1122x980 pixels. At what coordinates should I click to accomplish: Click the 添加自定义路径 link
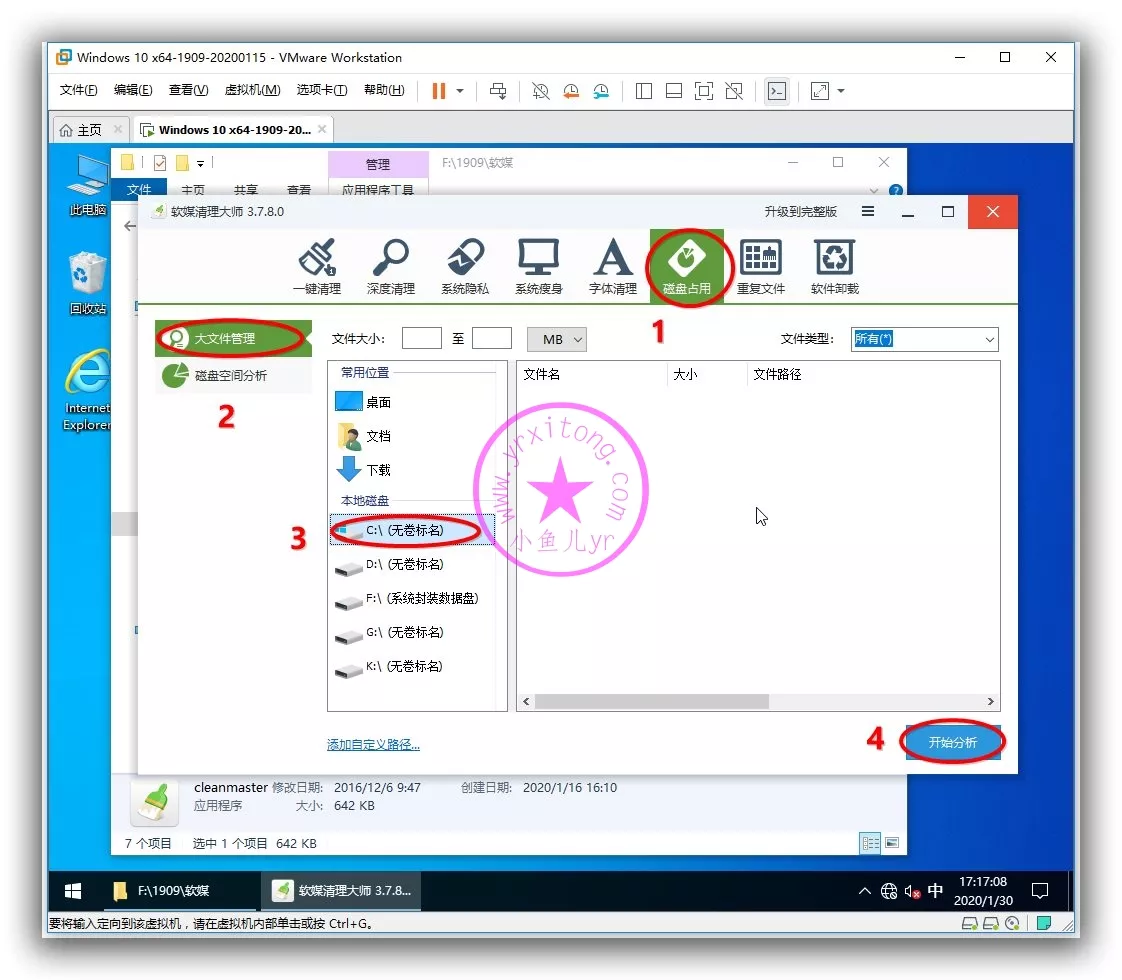tap(373, 745)
